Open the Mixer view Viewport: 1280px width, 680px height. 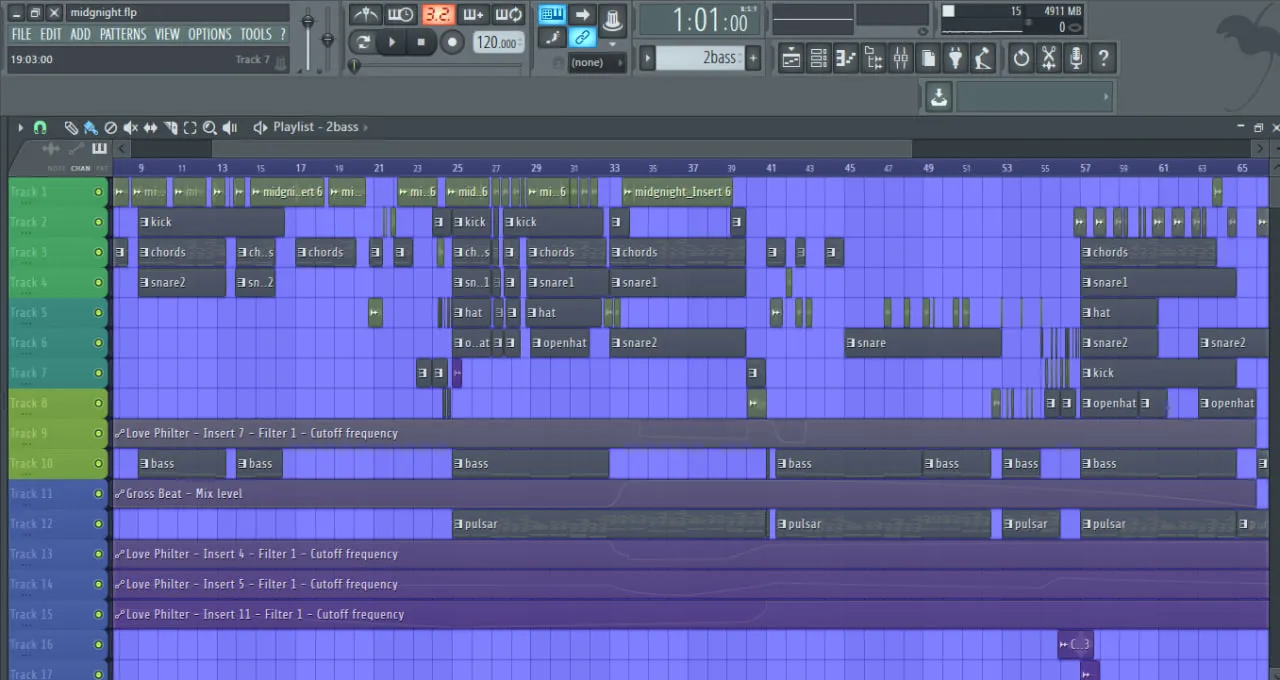[901, 59]
